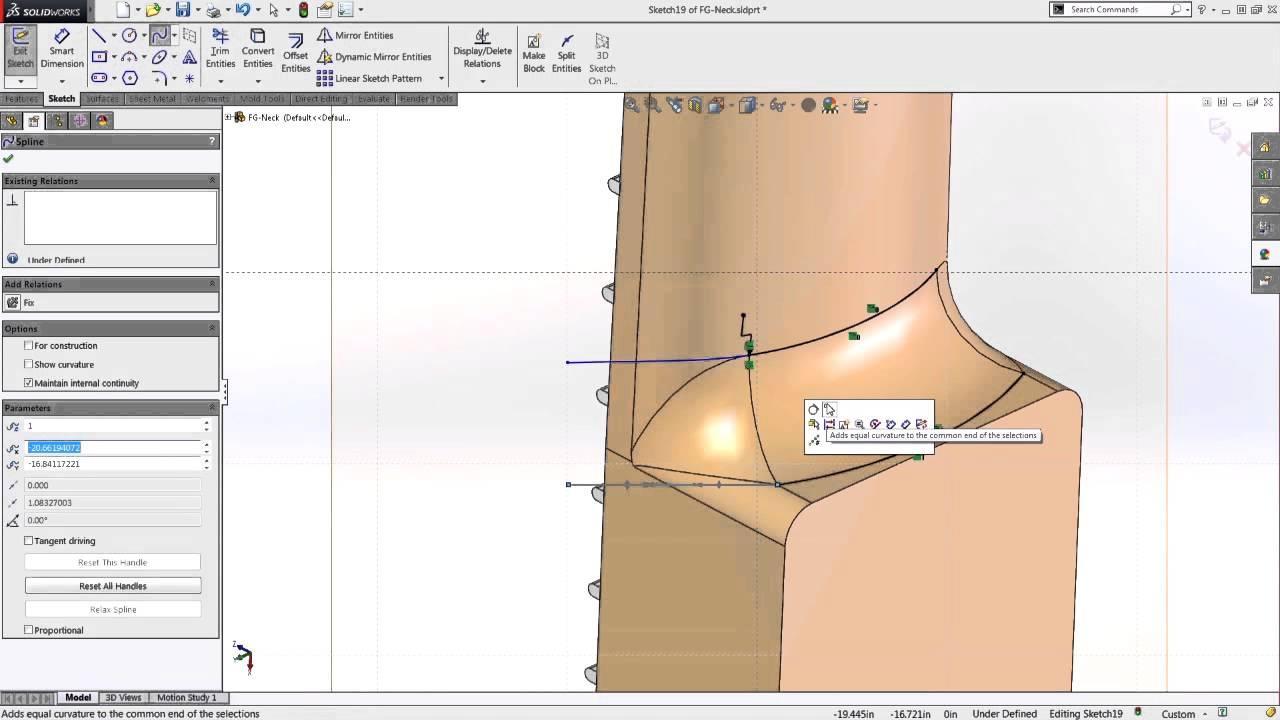Select the Section View icon
The height and width of the screenshot is (720, 1280).
click(x=693, y=104)
